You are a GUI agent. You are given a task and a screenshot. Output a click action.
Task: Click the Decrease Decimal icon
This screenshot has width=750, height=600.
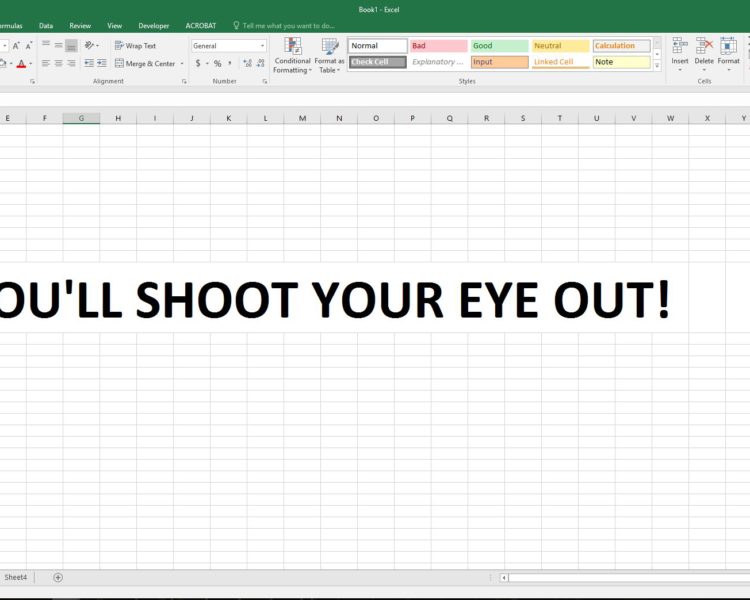coord(260,63)
